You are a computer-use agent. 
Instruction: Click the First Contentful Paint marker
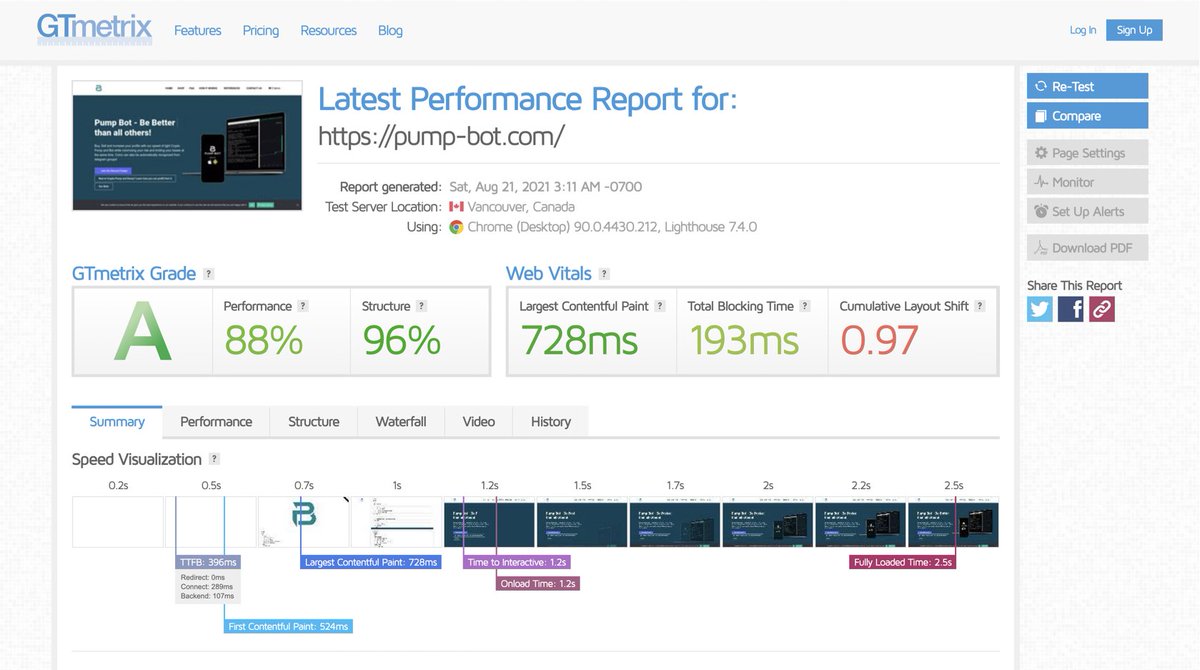click(x=288, y=626)
